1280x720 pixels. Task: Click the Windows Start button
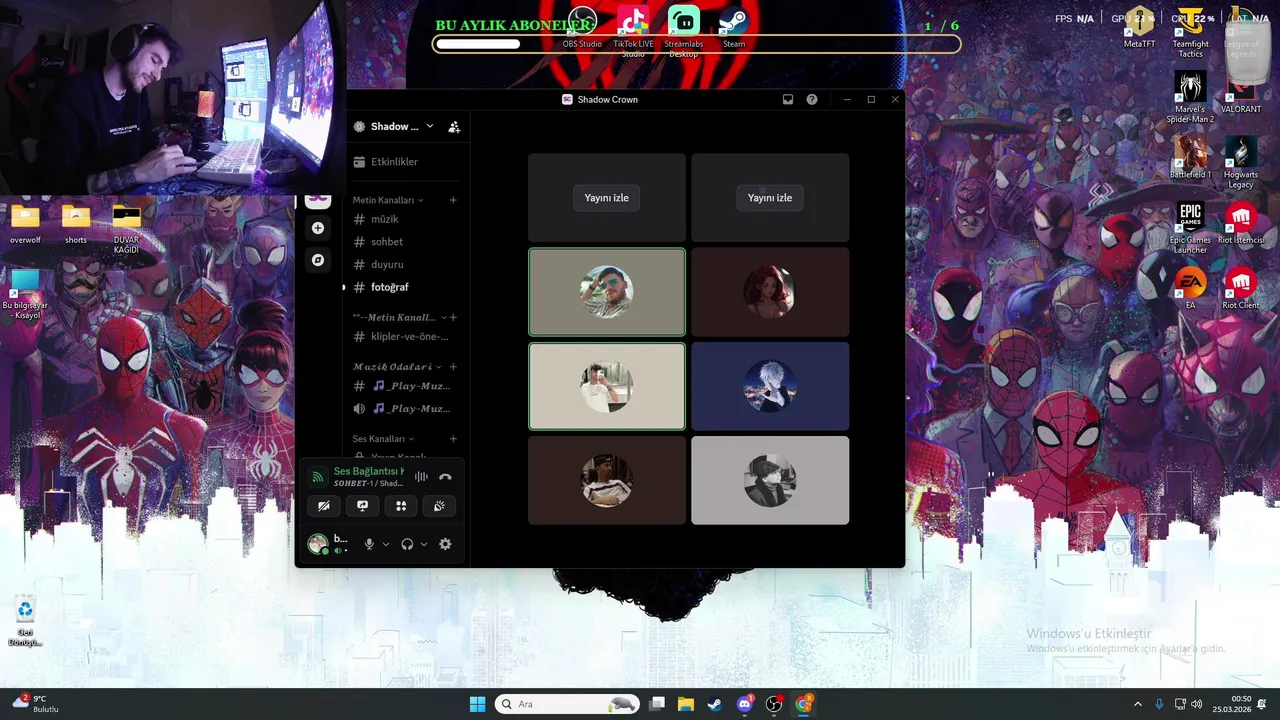[x=477, y=704]
